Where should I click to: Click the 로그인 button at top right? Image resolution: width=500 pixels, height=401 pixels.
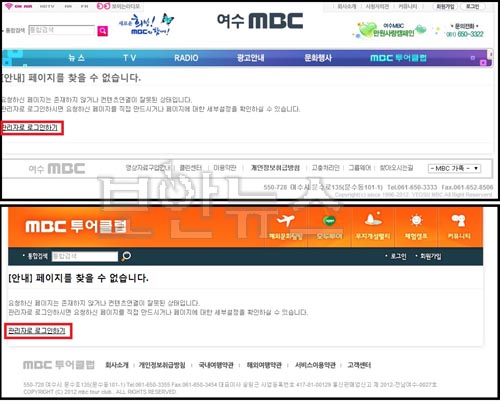pos(473,6)
